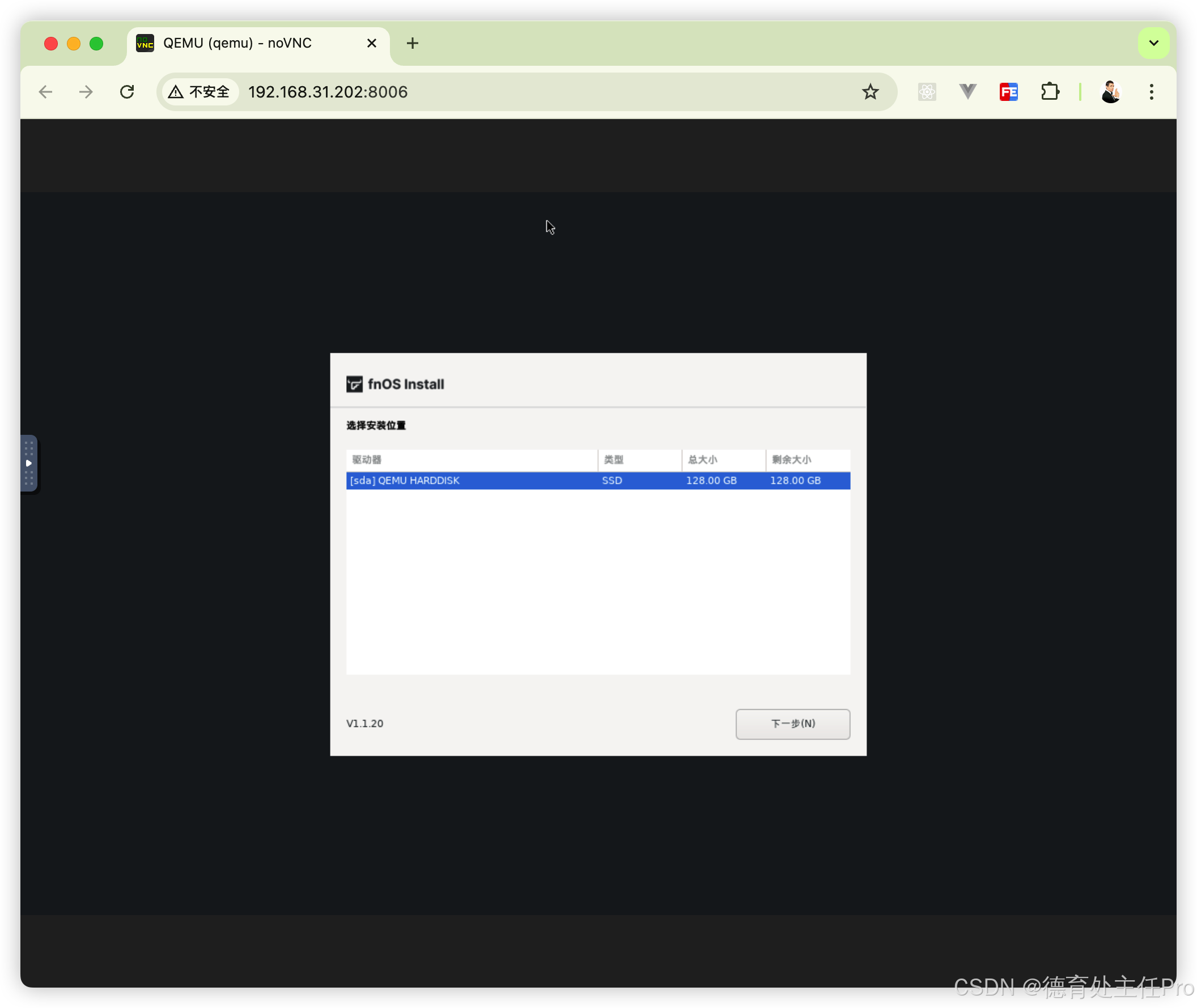The image size is (1197, 1008).
Task: Click the Next step (下一步) button
Action: tap(792, 723)
